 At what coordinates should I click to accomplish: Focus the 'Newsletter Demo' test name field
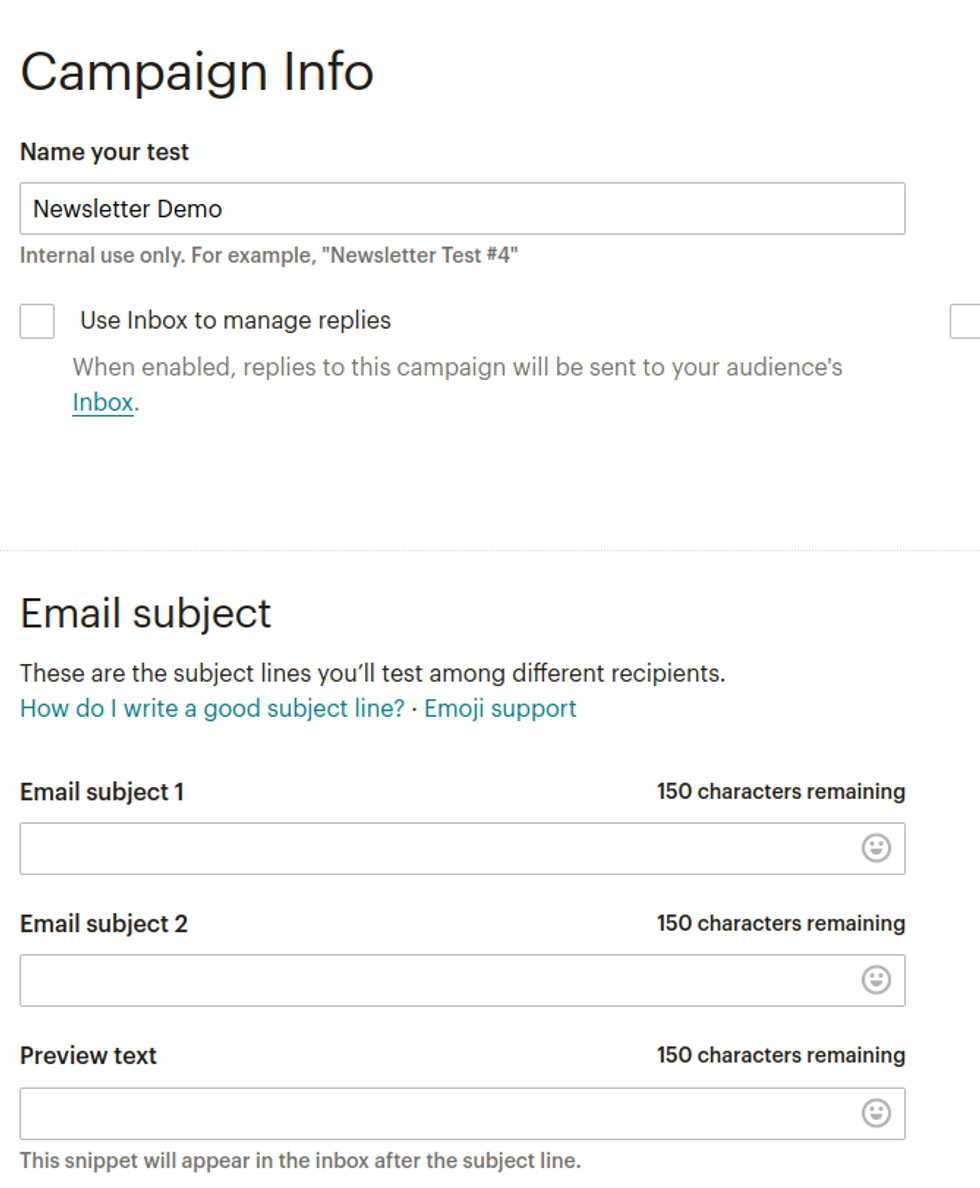(x=462, y=209)
